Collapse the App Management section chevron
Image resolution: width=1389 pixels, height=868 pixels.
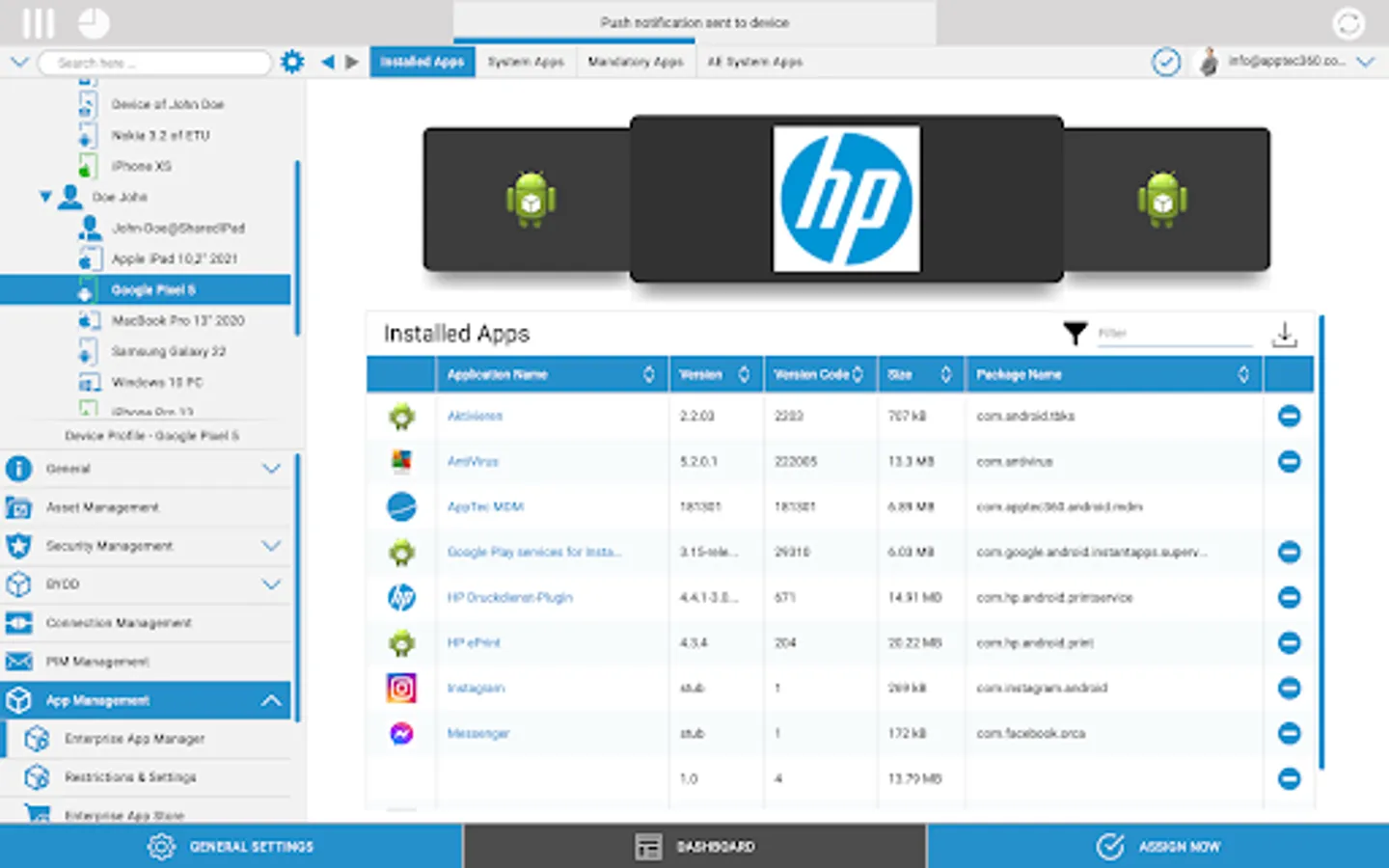(x=271, y=700)
